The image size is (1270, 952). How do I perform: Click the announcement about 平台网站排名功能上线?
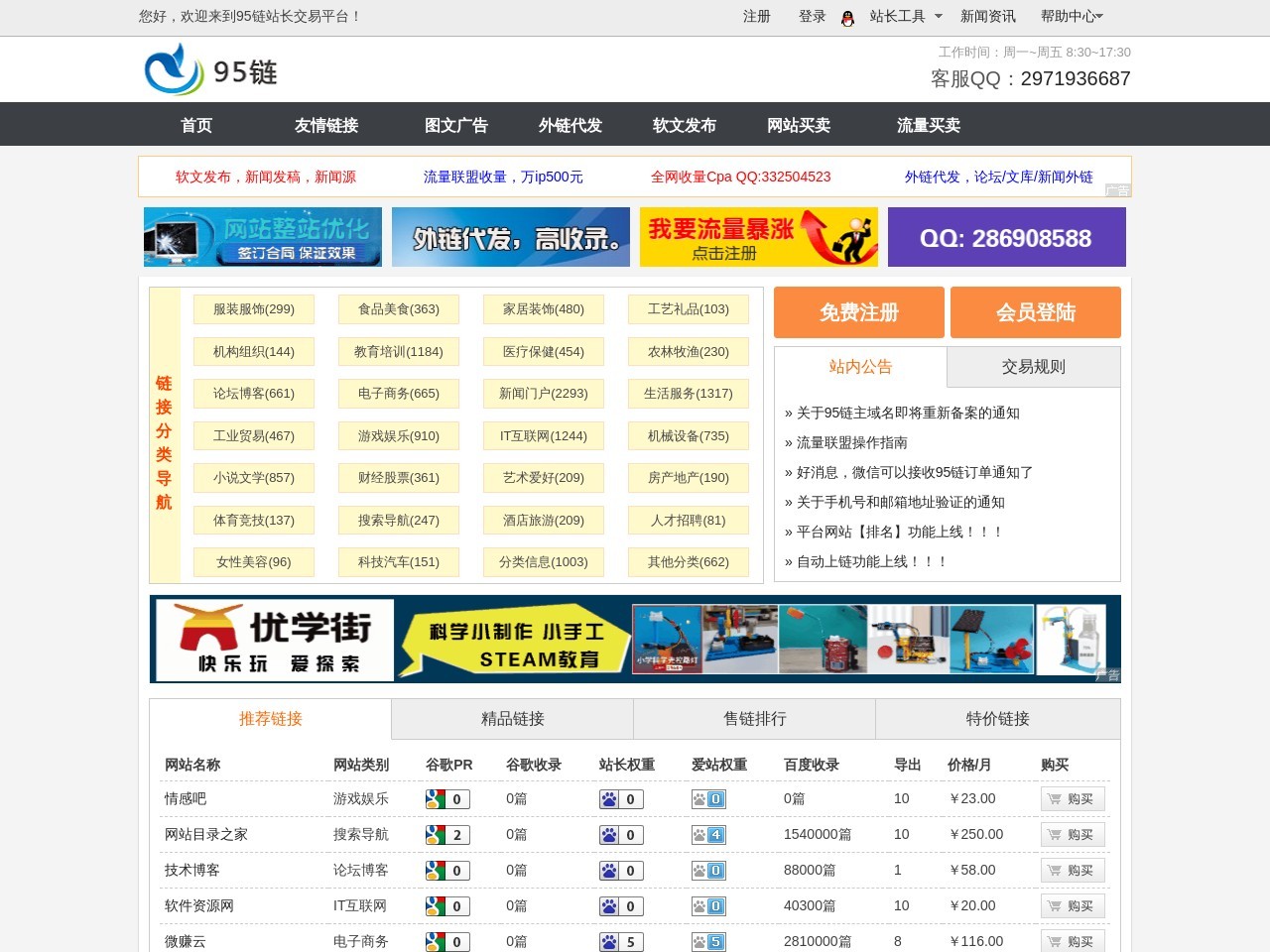click(x=898, y=532)
